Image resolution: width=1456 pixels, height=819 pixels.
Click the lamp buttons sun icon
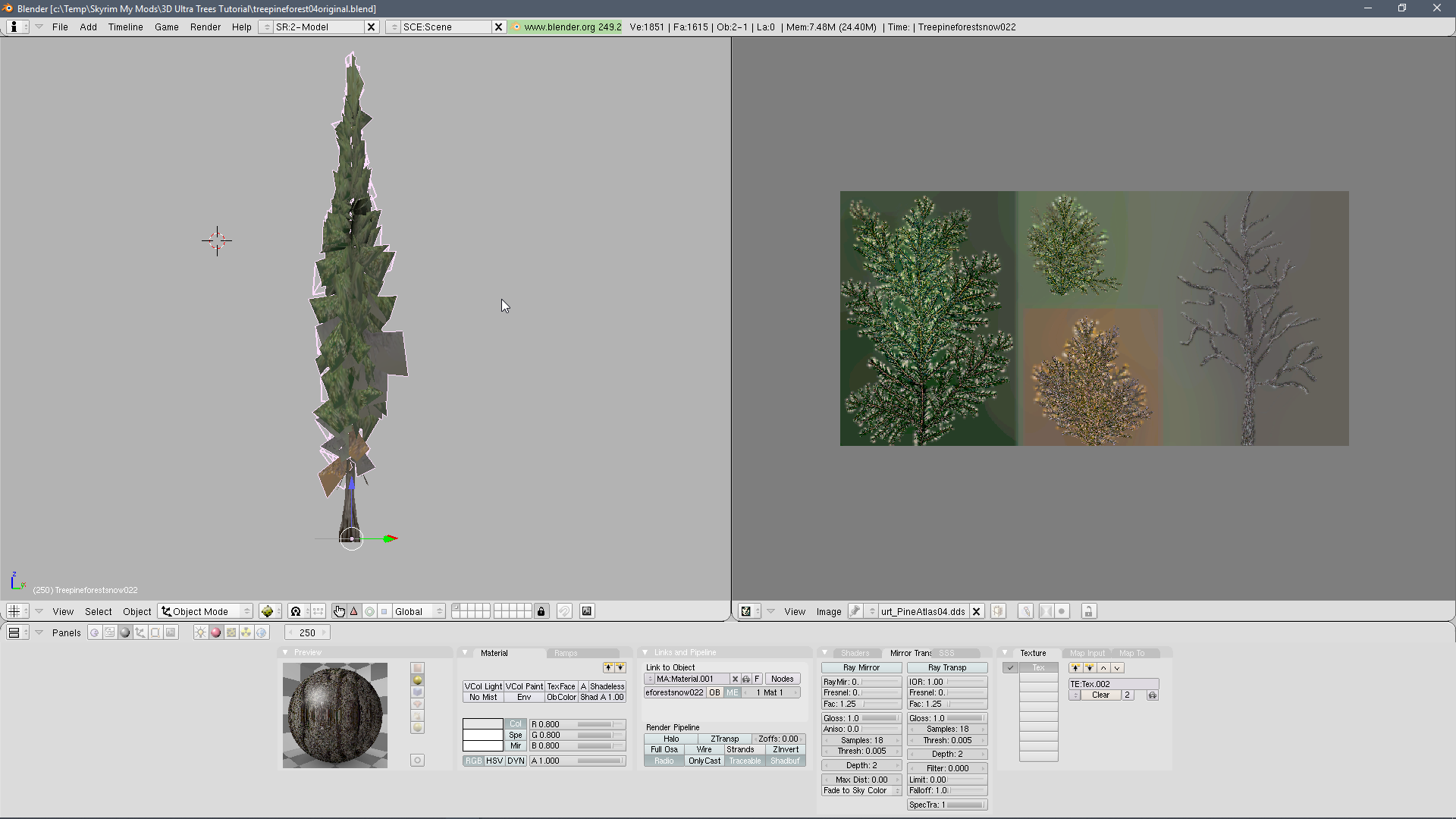(x=200, y=632)
